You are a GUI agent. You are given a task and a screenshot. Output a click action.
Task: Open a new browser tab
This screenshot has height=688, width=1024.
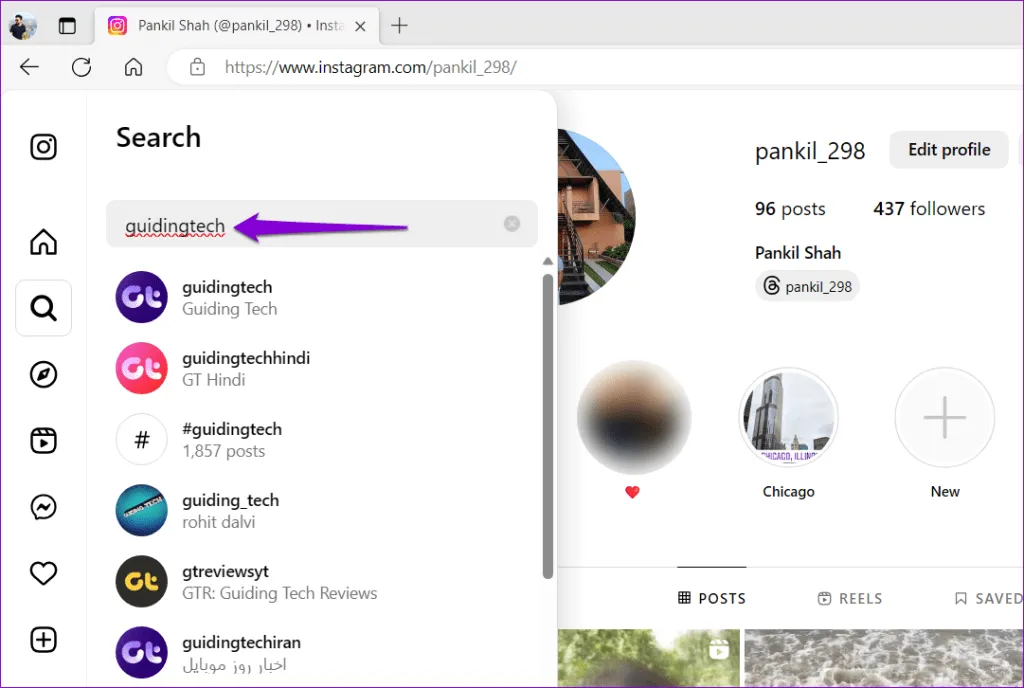pos(399,26)
